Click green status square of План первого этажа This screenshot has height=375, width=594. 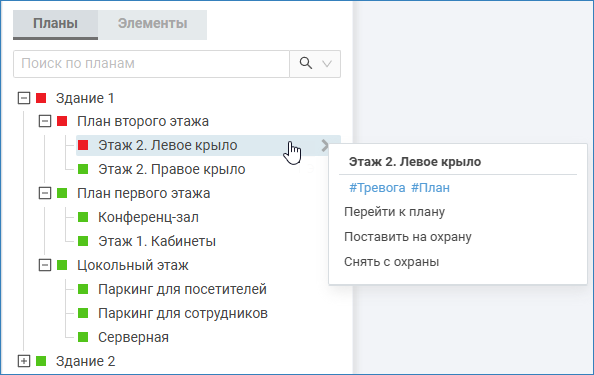62,193
